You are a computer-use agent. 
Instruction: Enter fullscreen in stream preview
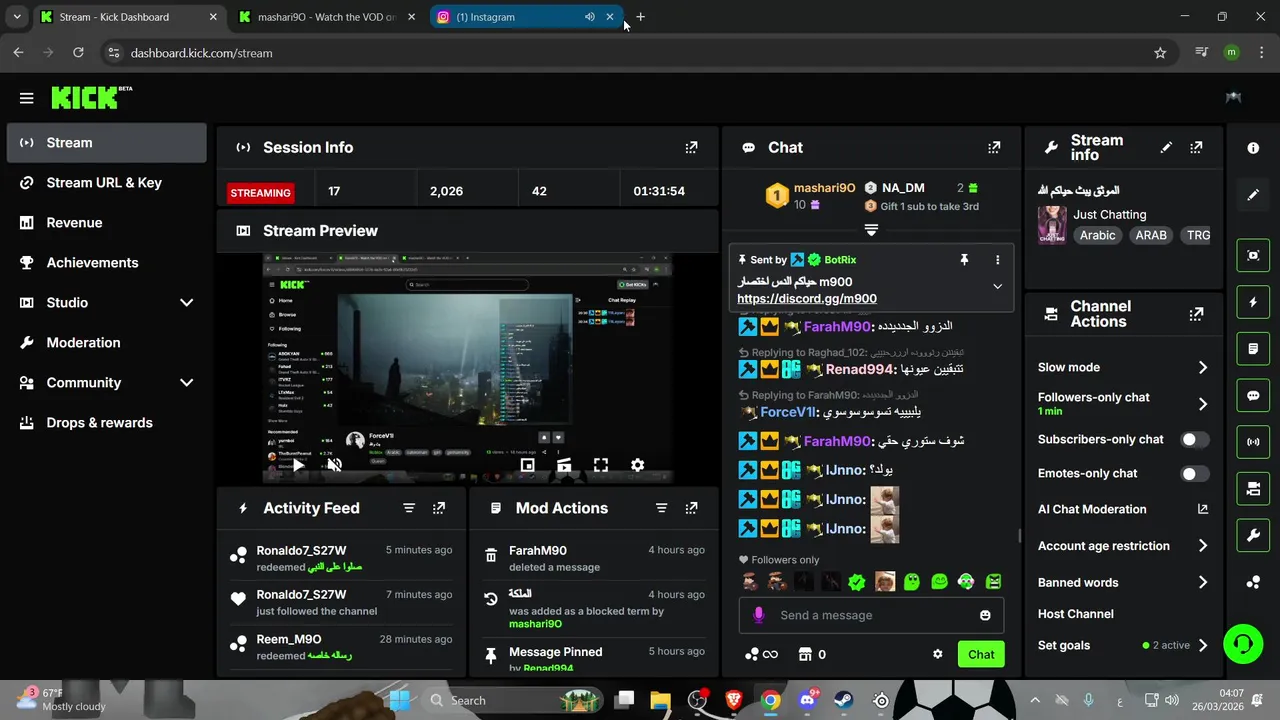(601, 465)
